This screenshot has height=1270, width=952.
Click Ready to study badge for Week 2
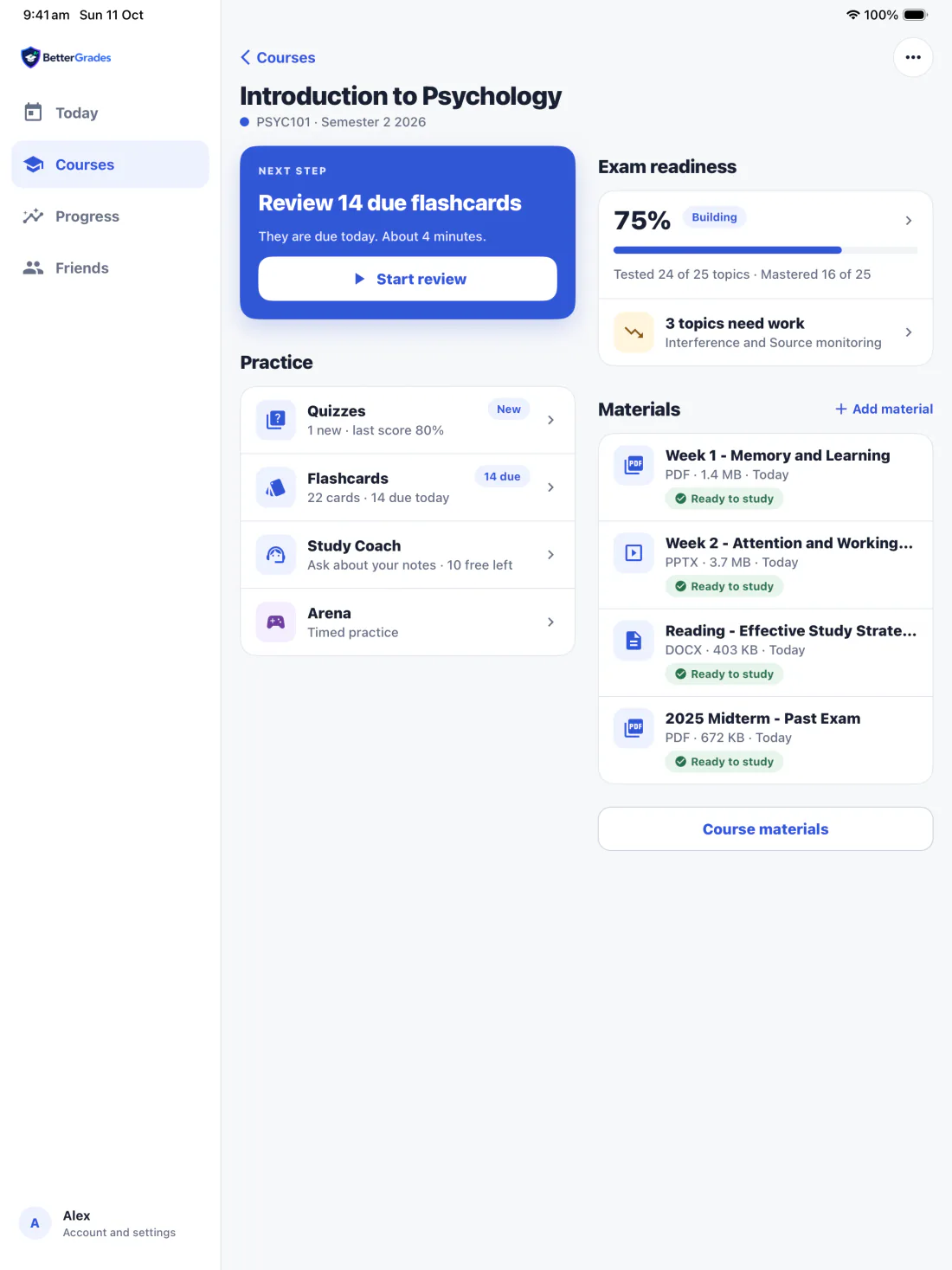(724, 586)
